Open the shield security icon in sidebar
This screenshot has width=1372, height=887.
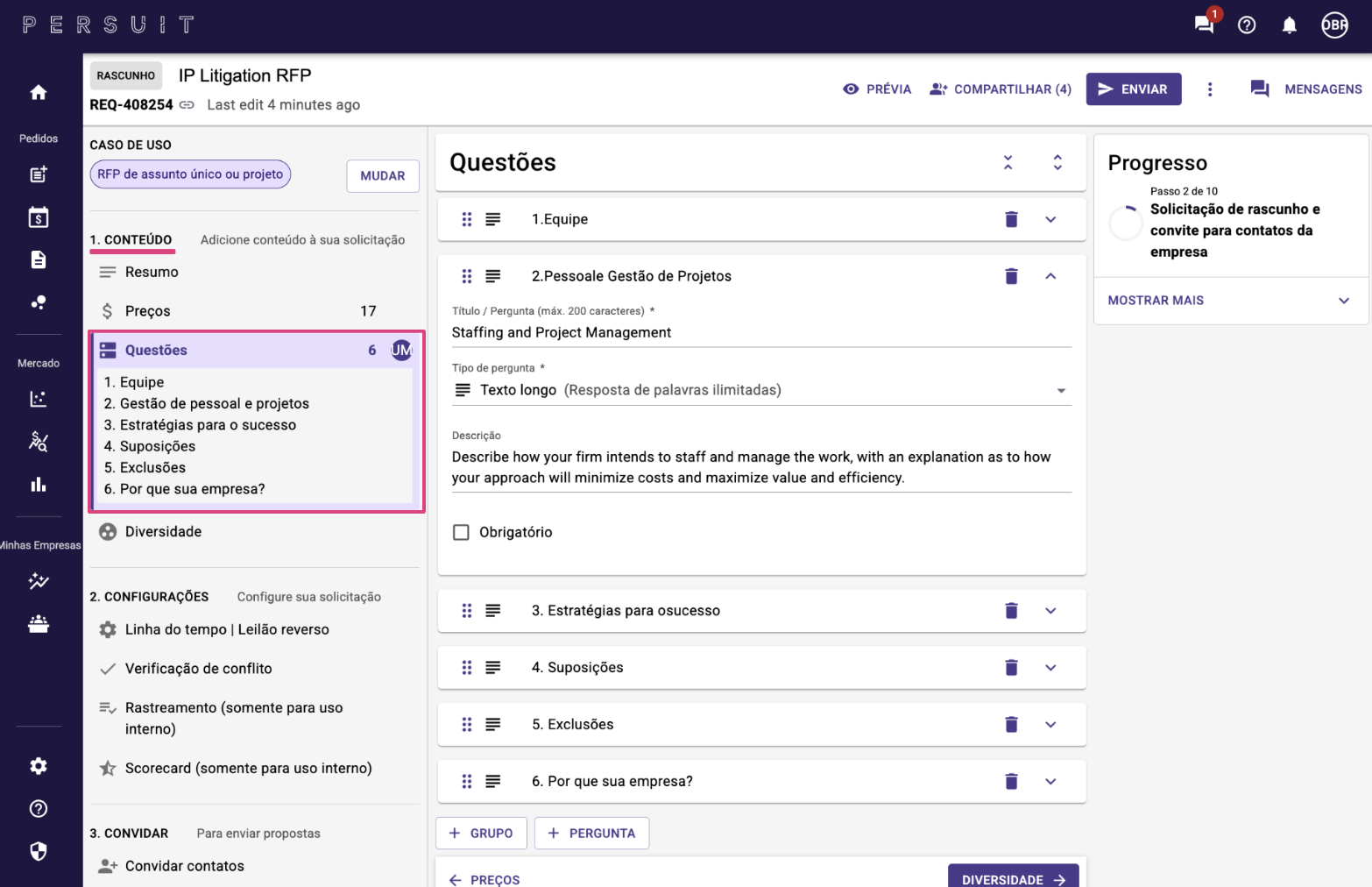point(39,851)
